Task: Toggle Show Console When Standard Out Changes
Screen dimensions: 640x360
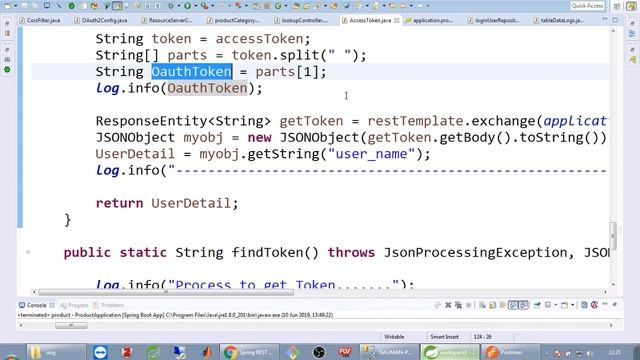Action: [x=513, y=305]
